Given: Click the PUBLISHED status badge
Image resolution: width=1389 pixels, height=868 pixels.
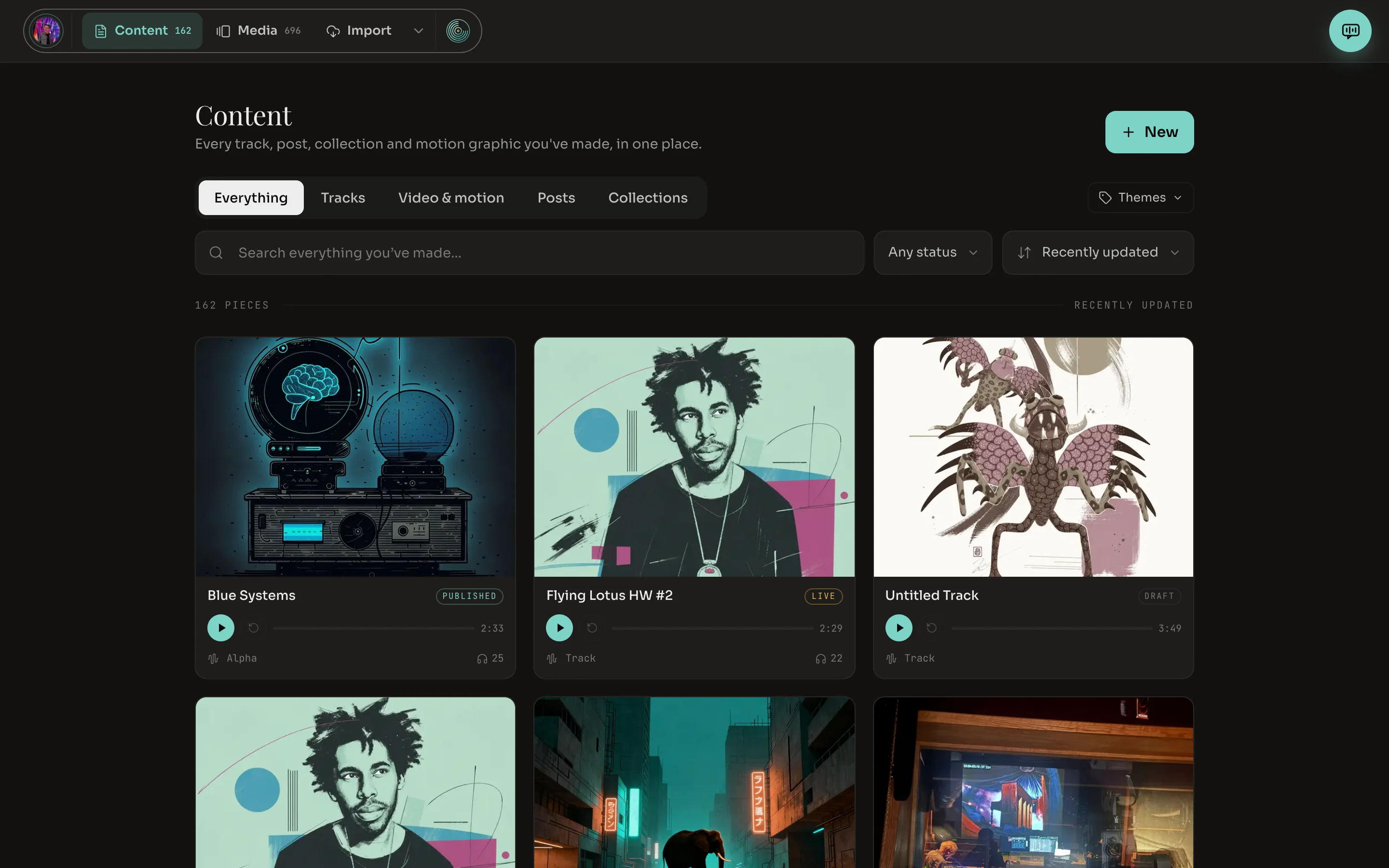Looking at the screenshot, I should click(469, 597).
